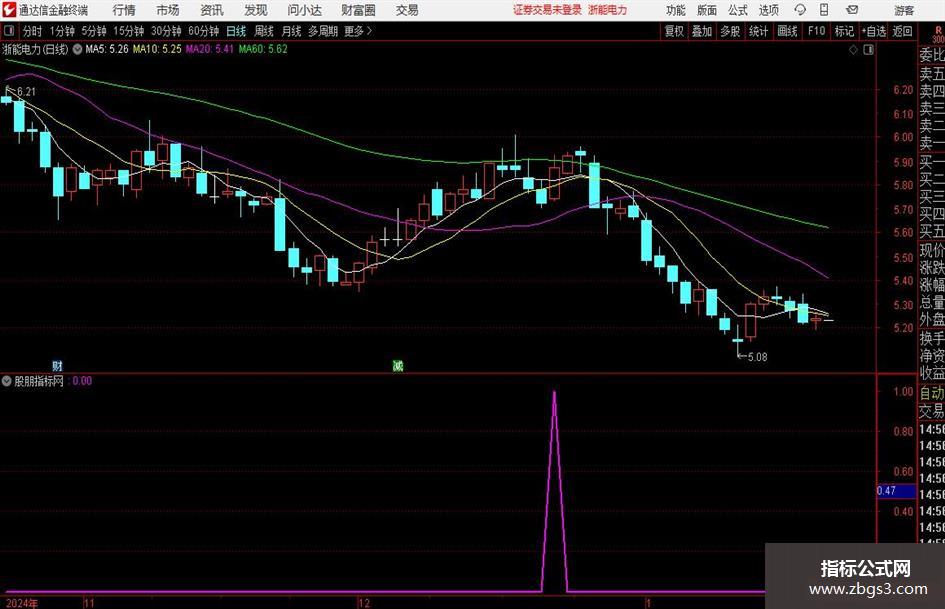Image resolution: width=945 pixels, height=609 pixels.
Task: Click the diamond icon above the chart
Action: [853, 50]
